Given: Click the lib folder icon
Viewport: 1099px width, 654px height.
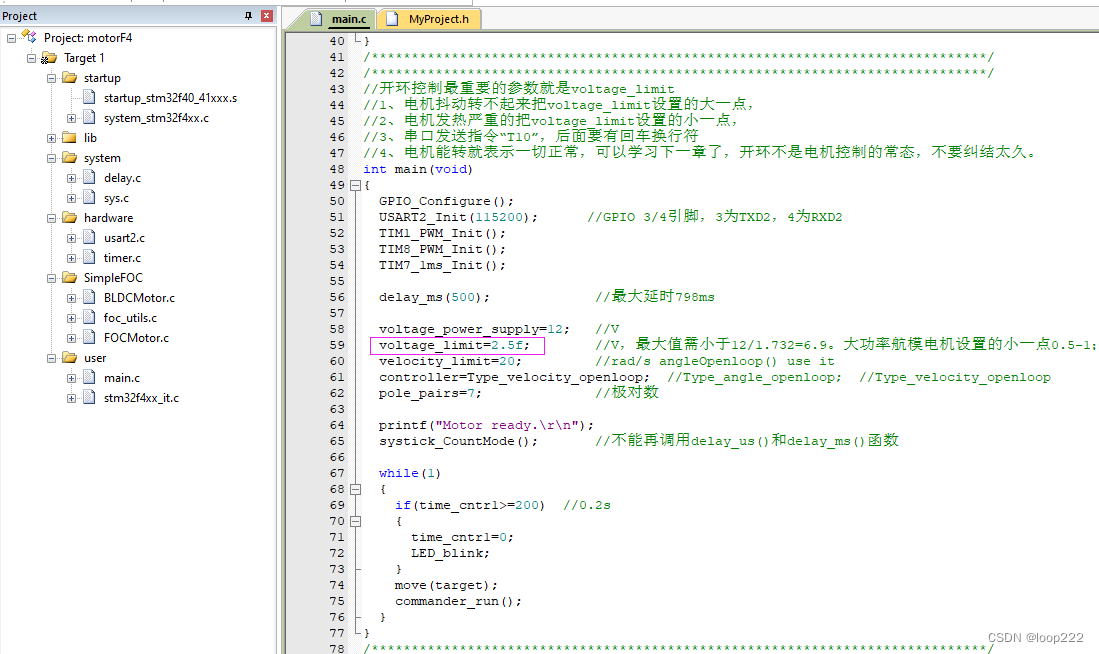Looking at the screenshot, I should 69,137.
